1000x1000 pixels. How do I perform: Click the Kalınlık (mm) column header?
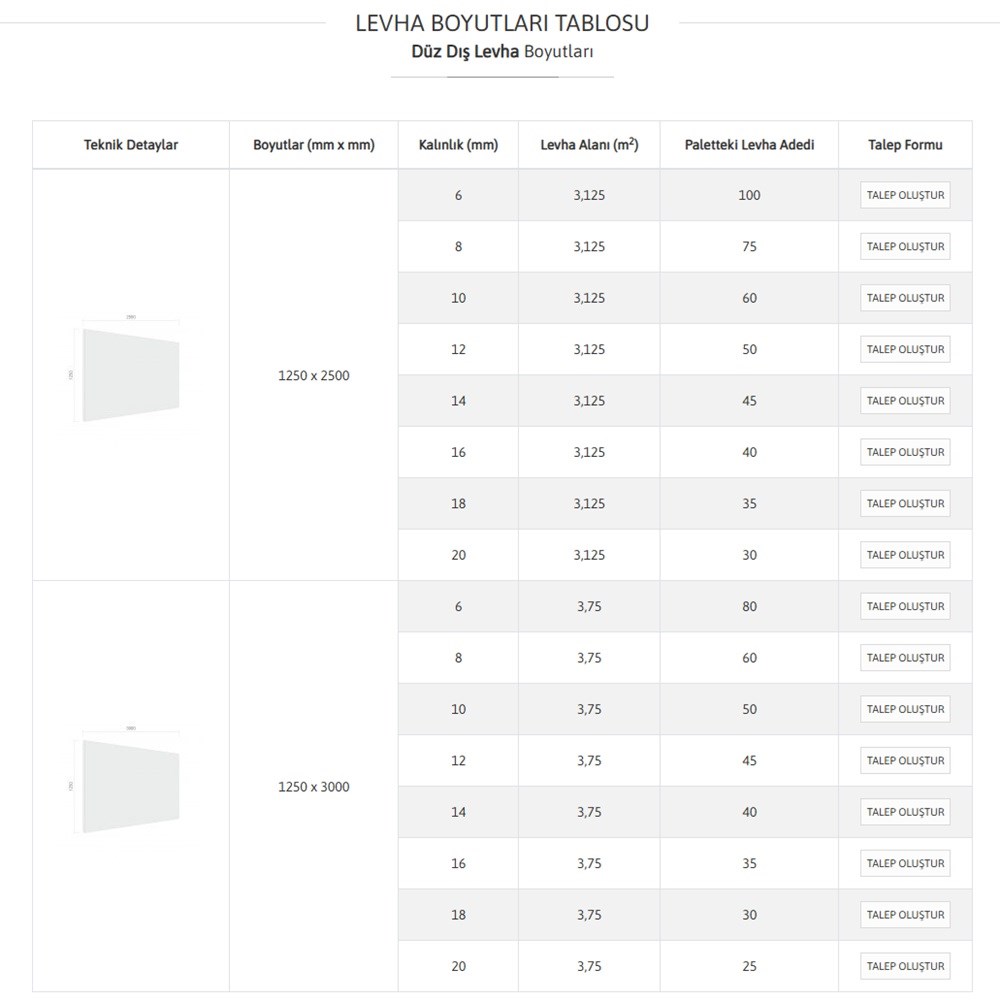pyautogui.click(x=458, y=145)
